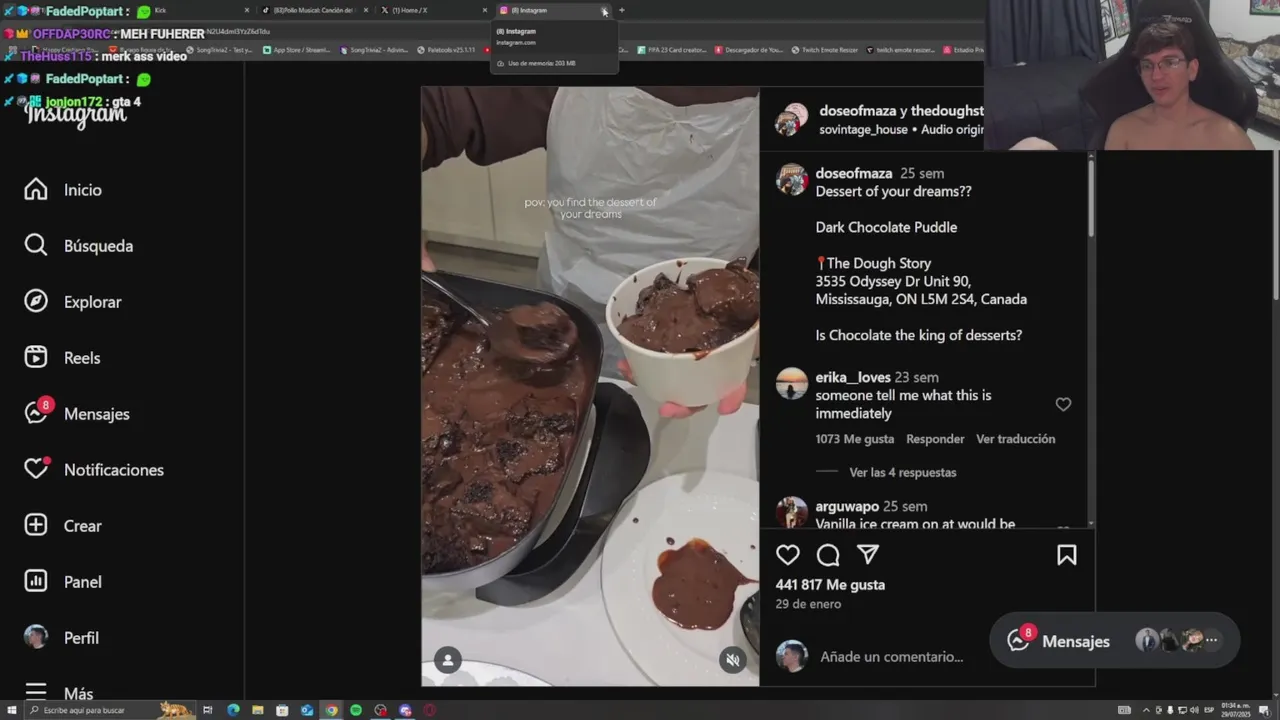Viewport: 1280px width, 720px height.
Task: Go to Explorar page
Action: click(x=73, y=302)
